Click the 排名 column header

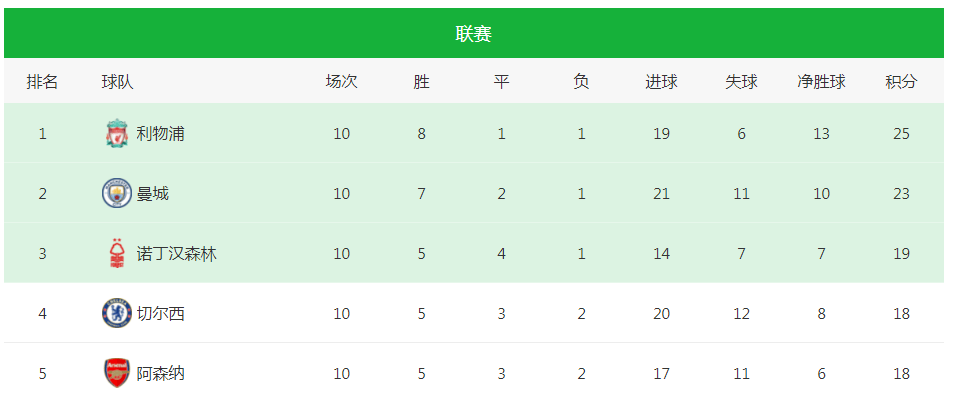click(x=42, y=81)
